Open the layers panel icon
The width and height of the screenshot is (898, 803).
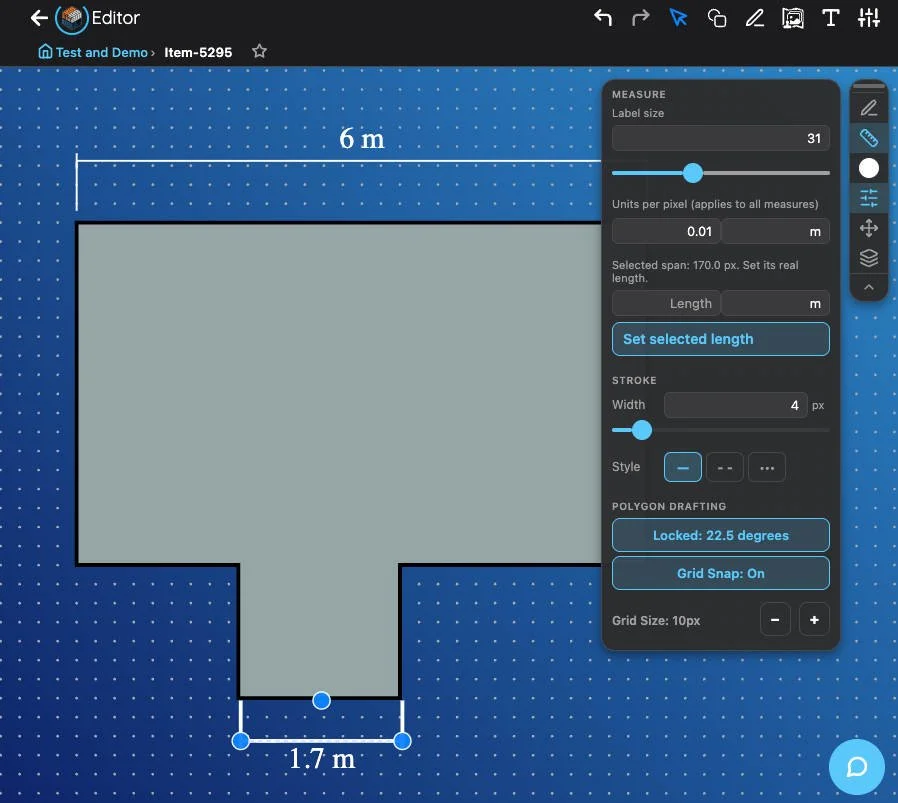(x=868, y=258)
